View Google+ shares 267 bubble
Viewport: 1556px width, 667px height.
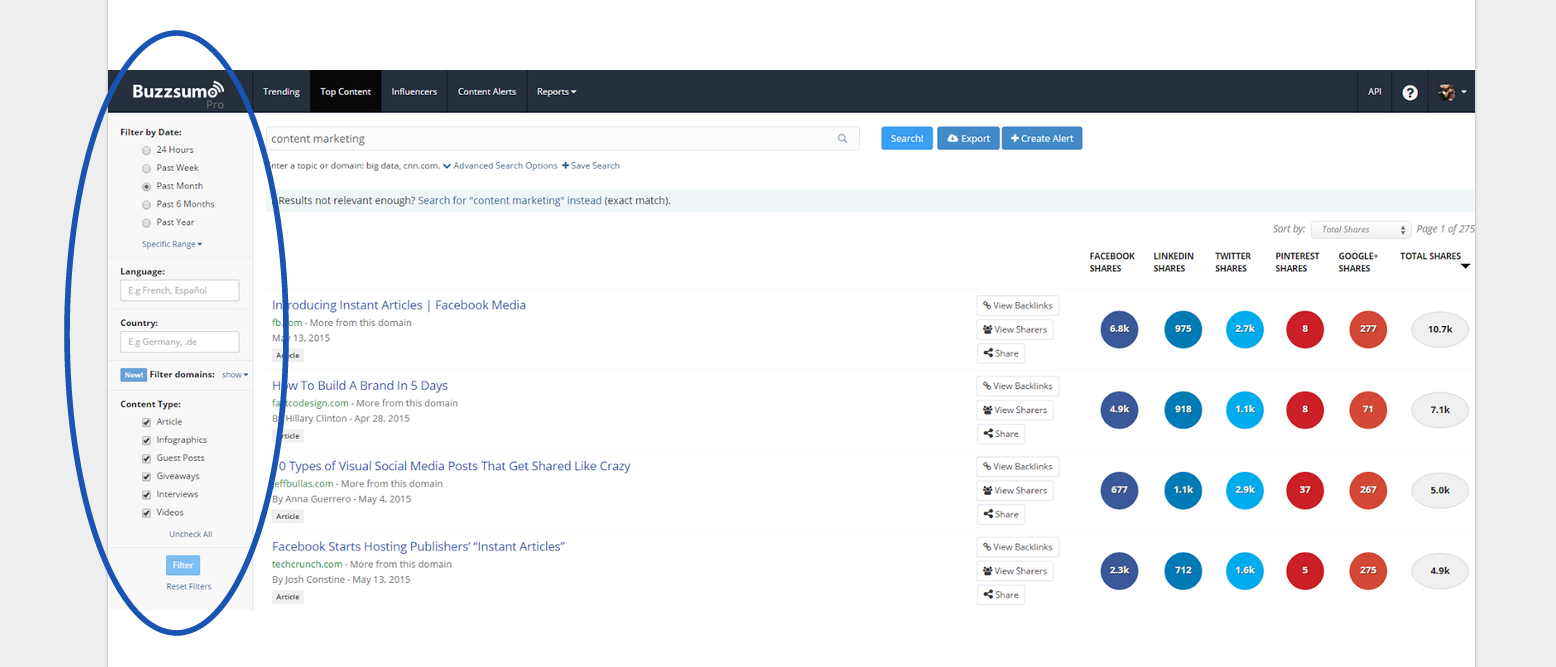1368,490
